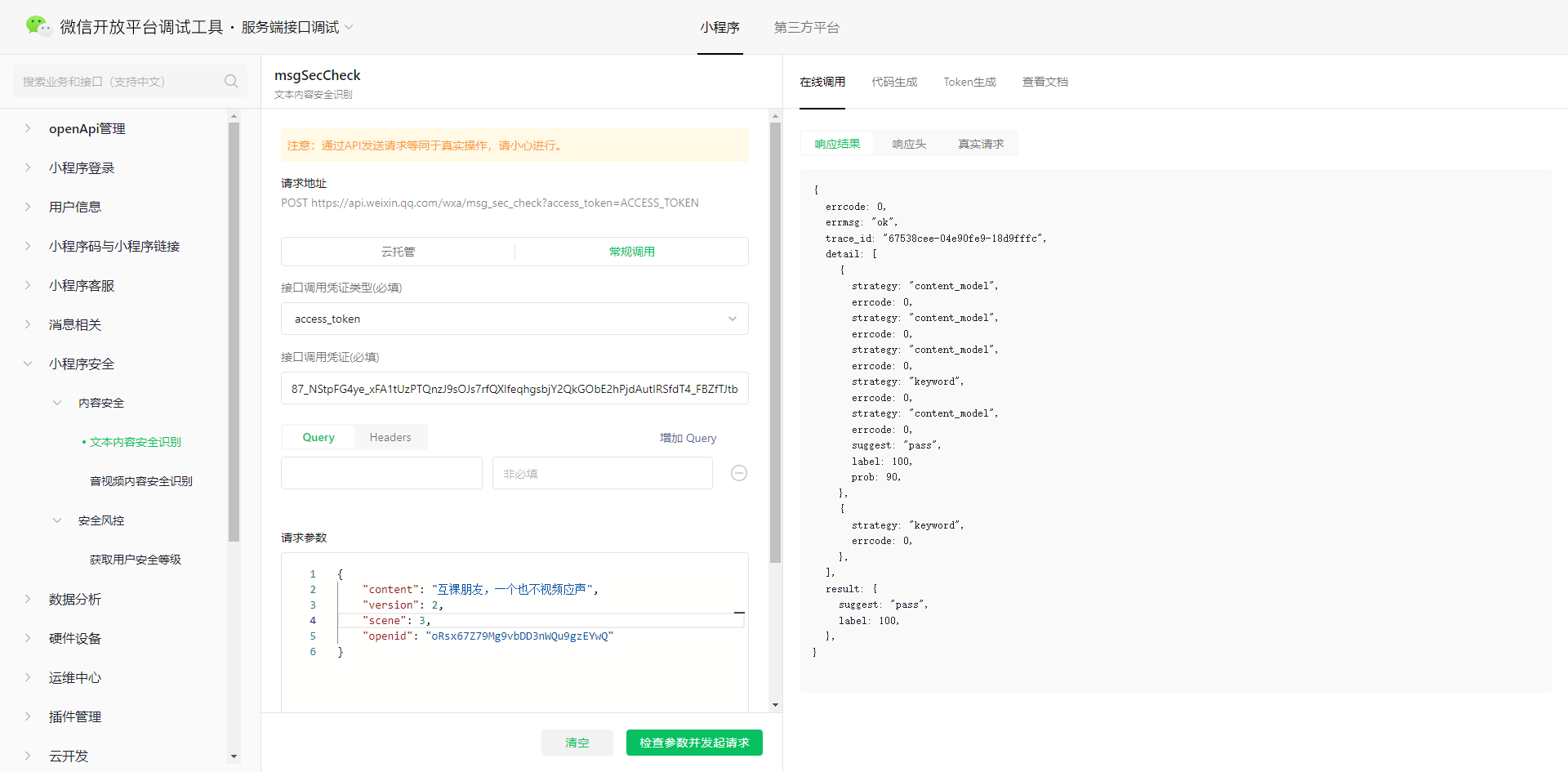Focus the 接口调用凭证 token input field
This screenshot has height=772, width=1568.
point(514,389)
